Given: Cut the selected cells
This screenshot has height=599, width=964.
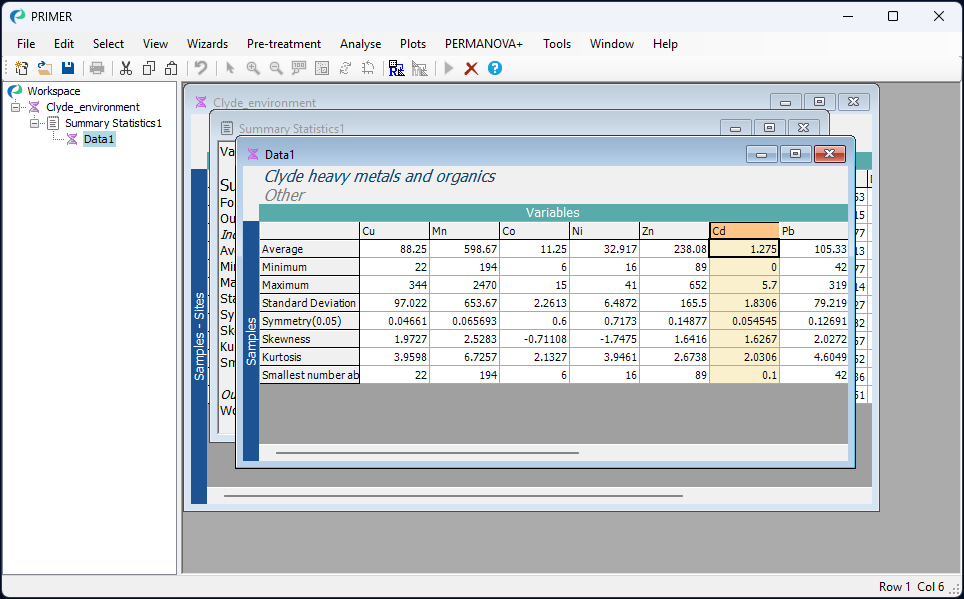Looking at the screenshot, I should 126,68.
